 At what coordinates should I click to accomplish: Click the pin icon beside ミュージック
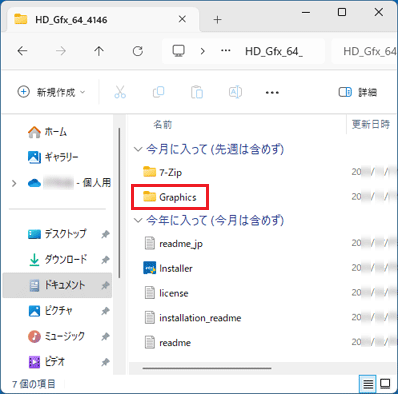click(x=105, y=337)
